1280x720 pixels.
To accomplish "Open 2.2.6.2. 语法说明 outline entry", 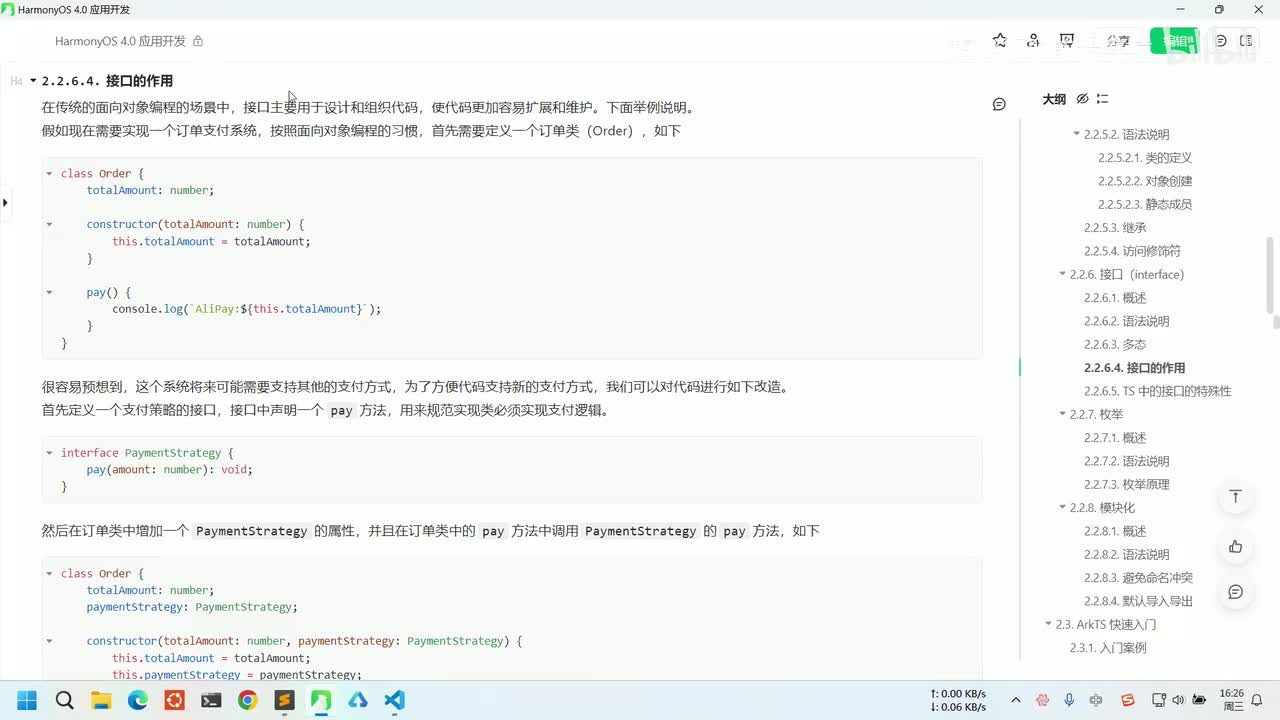I will click(x=1127, y=321).
